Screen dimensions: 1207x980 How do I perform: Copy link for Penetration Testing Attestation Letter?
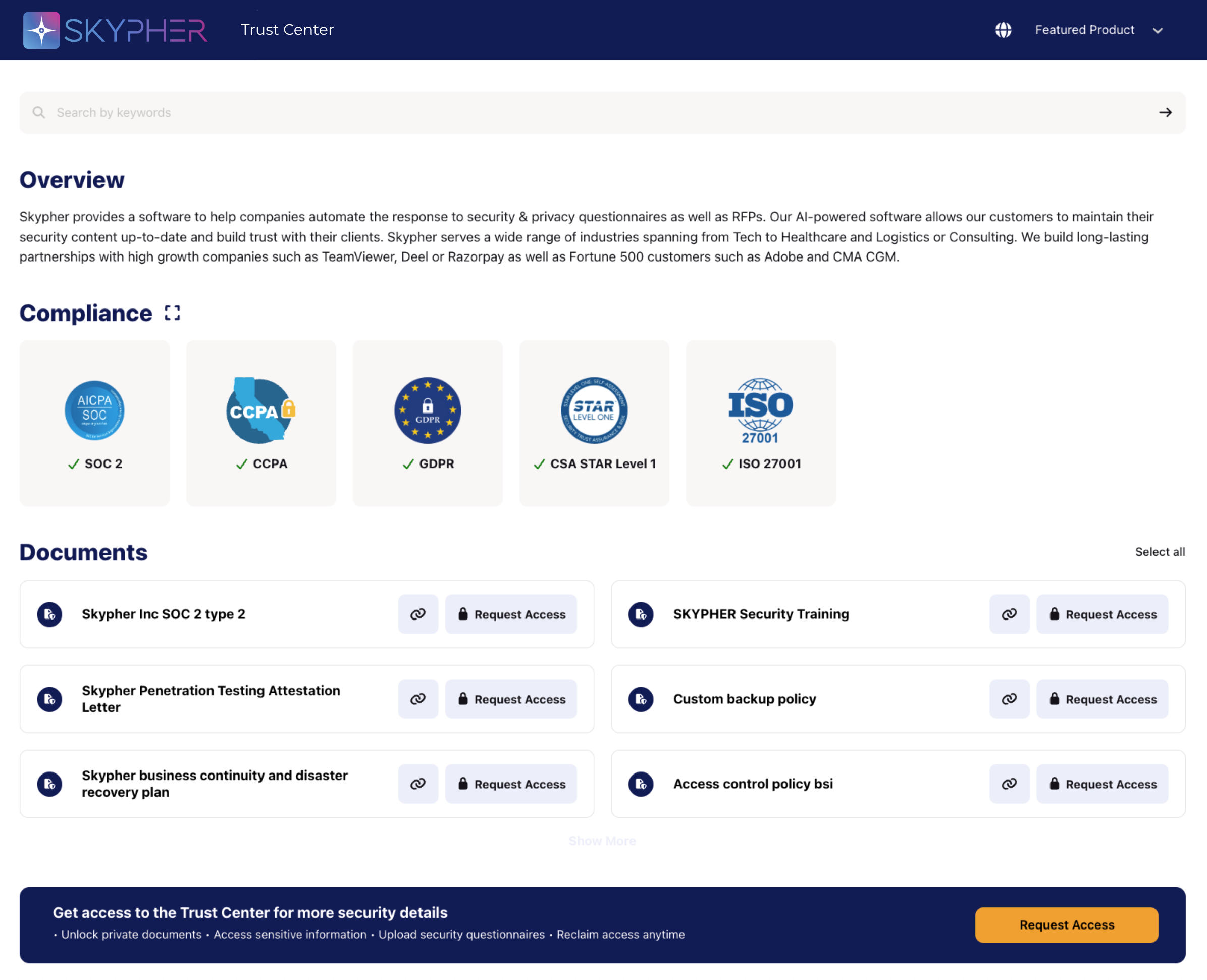coord(417,699)
